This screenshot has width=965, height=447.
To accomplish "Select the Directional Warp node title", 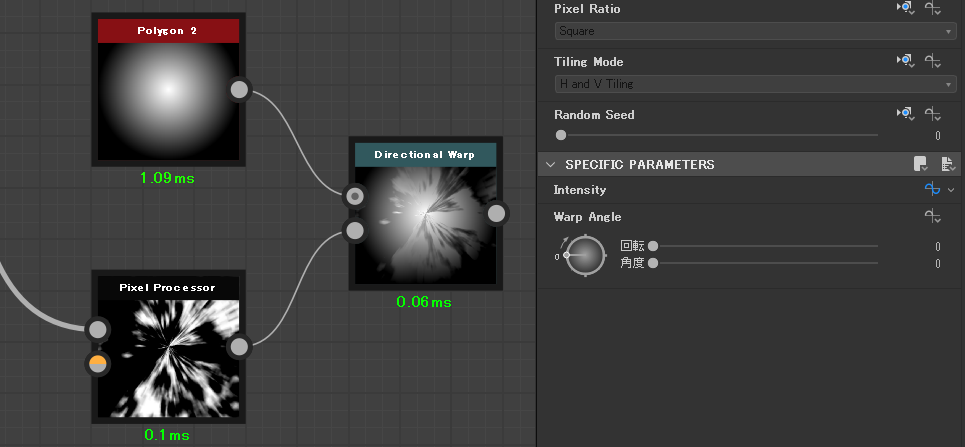I will (425, 155).
